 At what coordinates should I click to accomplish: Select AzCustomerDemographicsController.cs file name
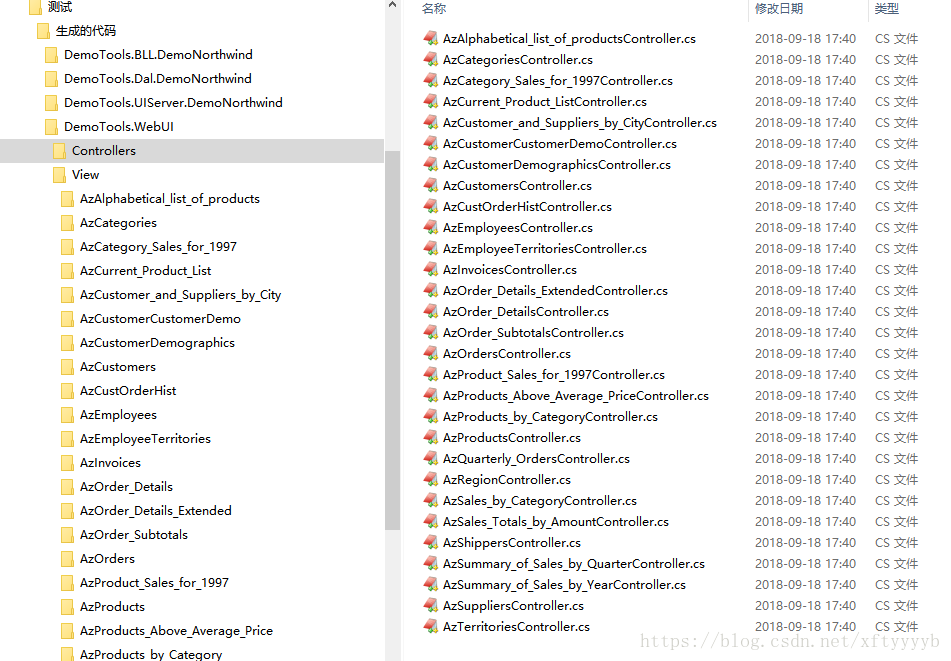tap(557, 165)
